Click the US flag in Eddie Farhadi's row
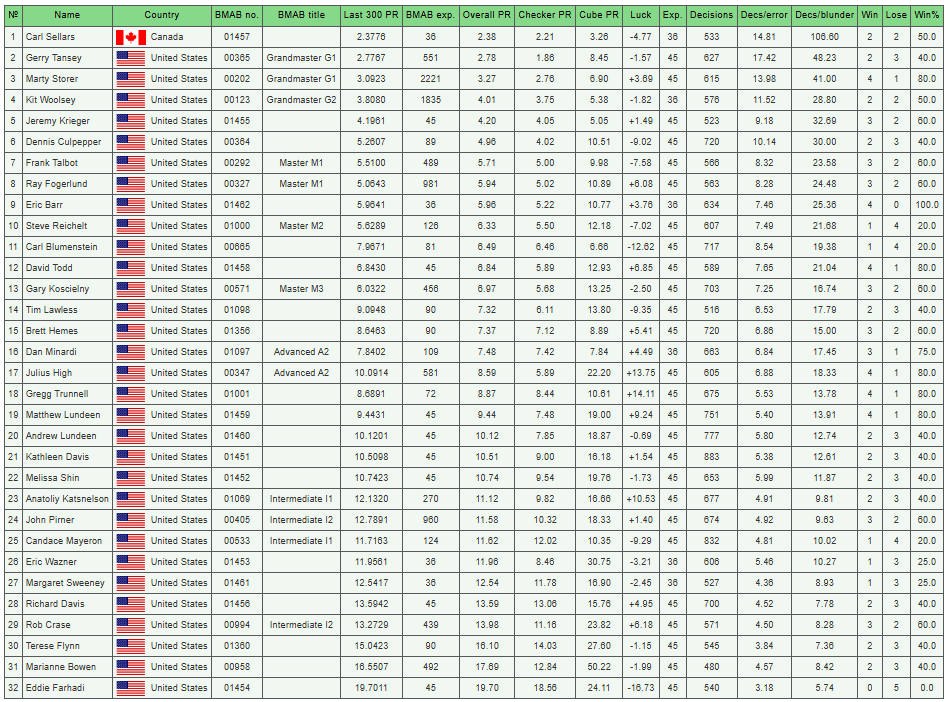This screenshot has width=947, height=702. coord(130,689)
